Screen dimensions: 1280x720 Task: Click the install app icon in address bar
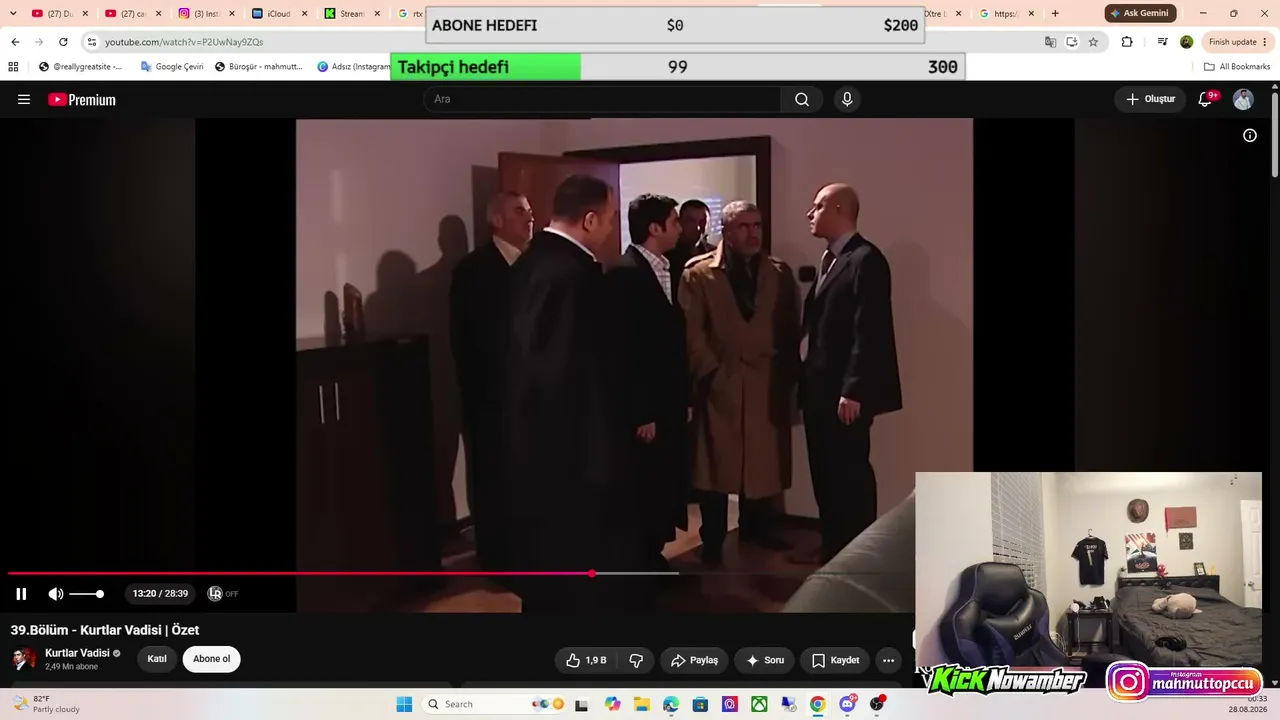pos(1072,42)
